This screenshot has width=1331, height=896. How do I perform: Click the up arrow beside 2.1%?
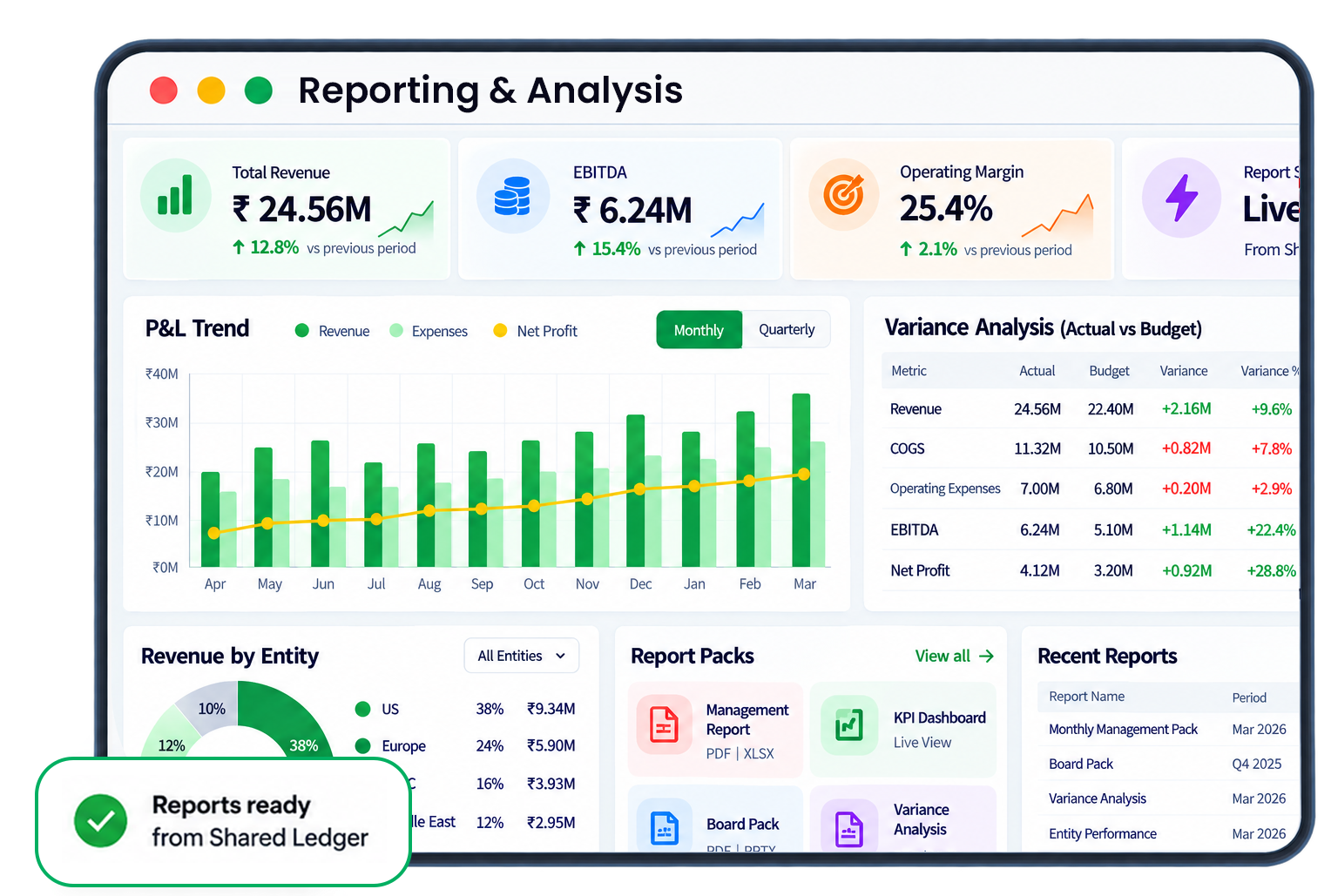pyautogui.click(x=906, y=249)
